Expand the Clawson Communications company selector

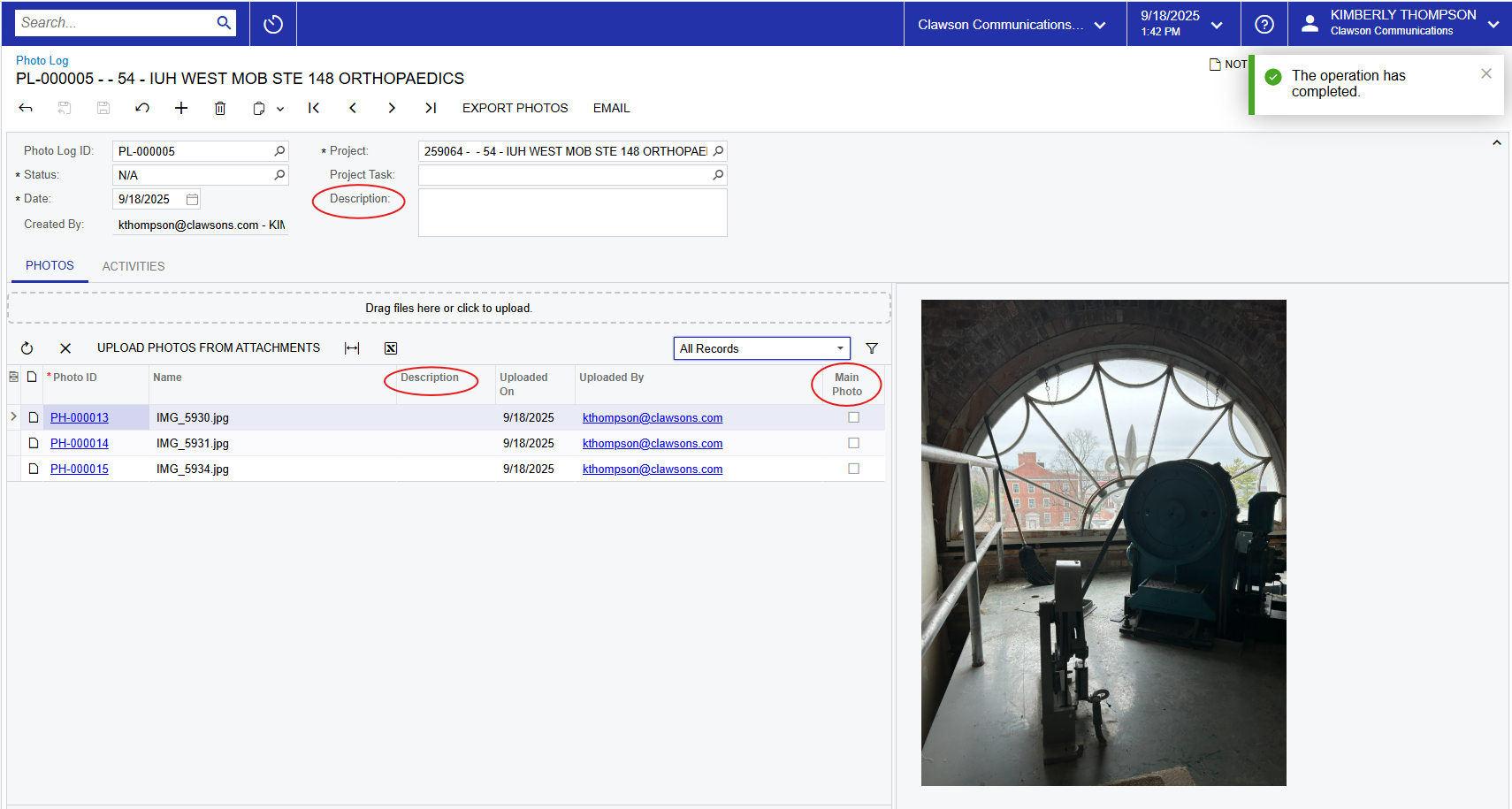(x=1013, y=25)
